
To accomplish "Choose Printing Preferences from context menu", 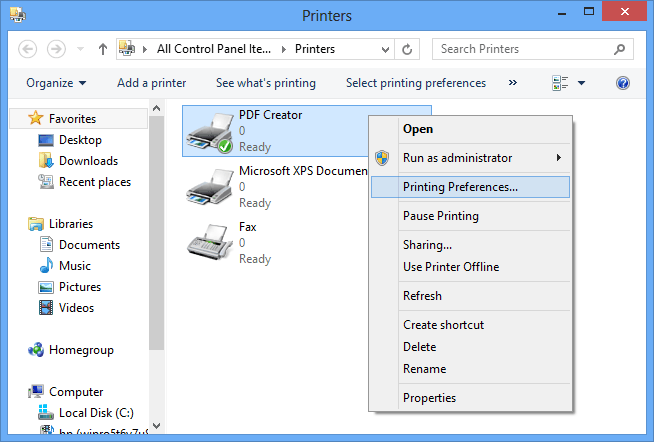I will point(460,187).
